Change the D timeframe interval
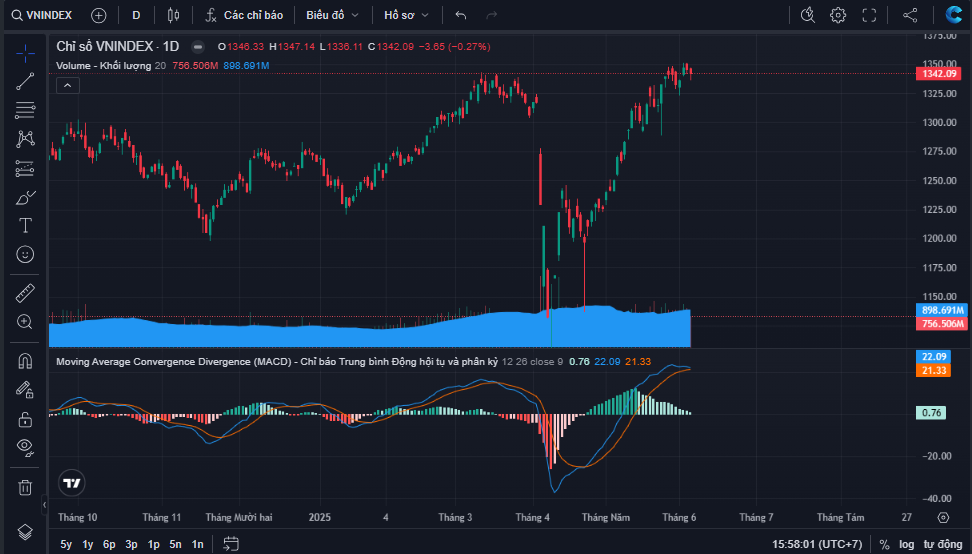The height and width of the screenshot is (554, 972). point(136,15)
